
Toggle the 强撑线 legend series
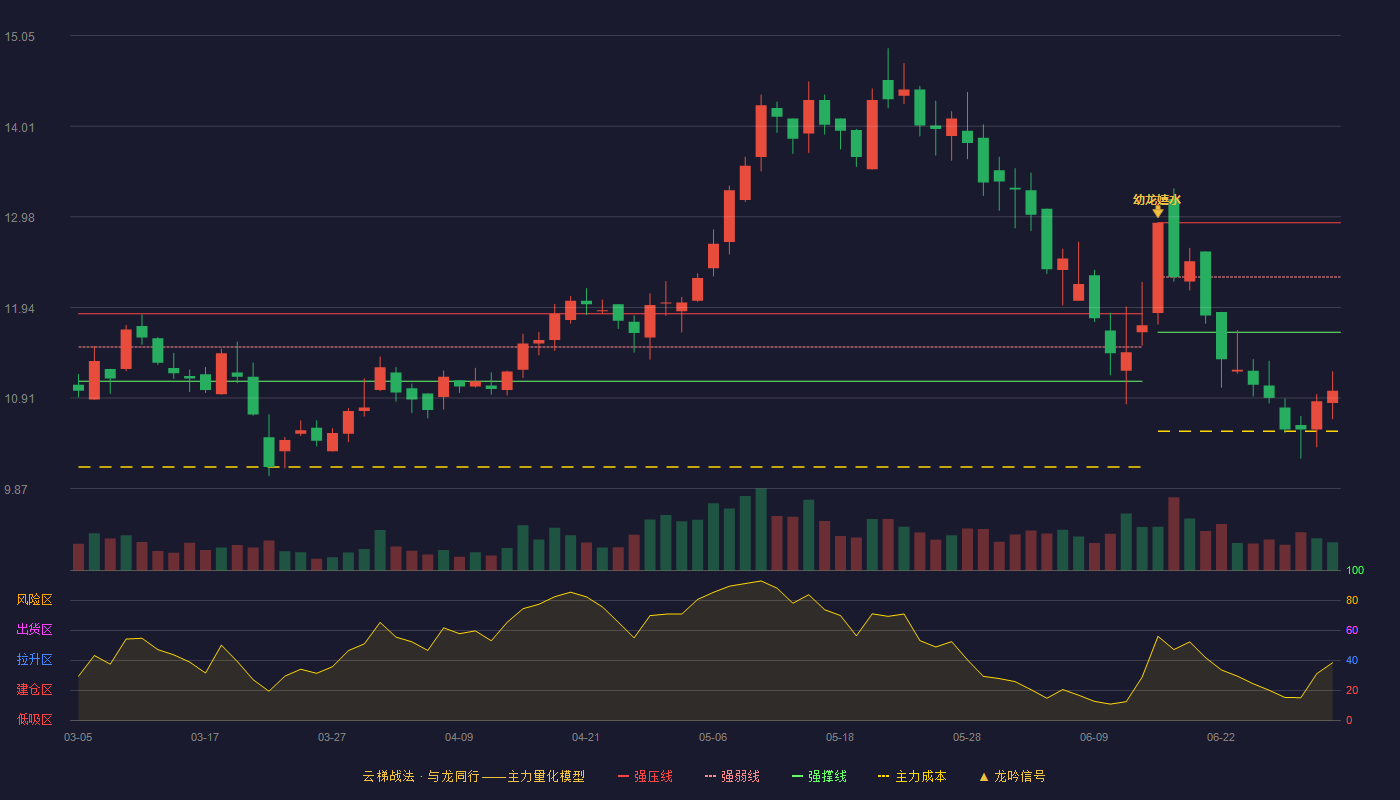pyautogui.click(x=819, y=776)
